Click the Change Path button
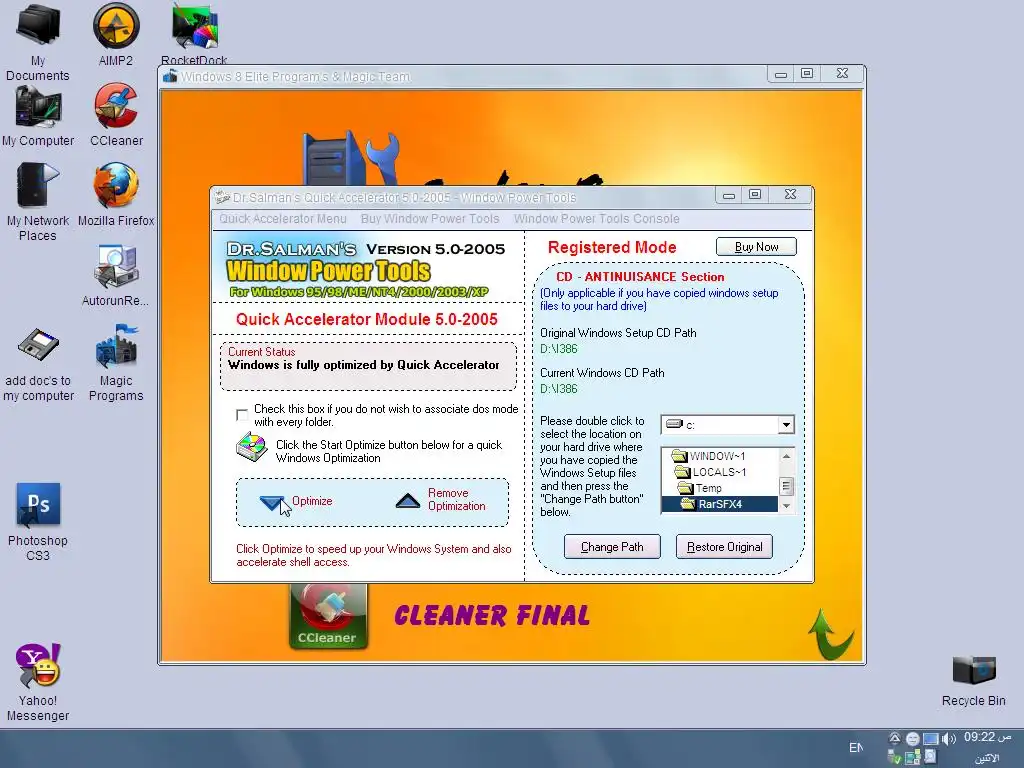 click(x=612, y=547)
